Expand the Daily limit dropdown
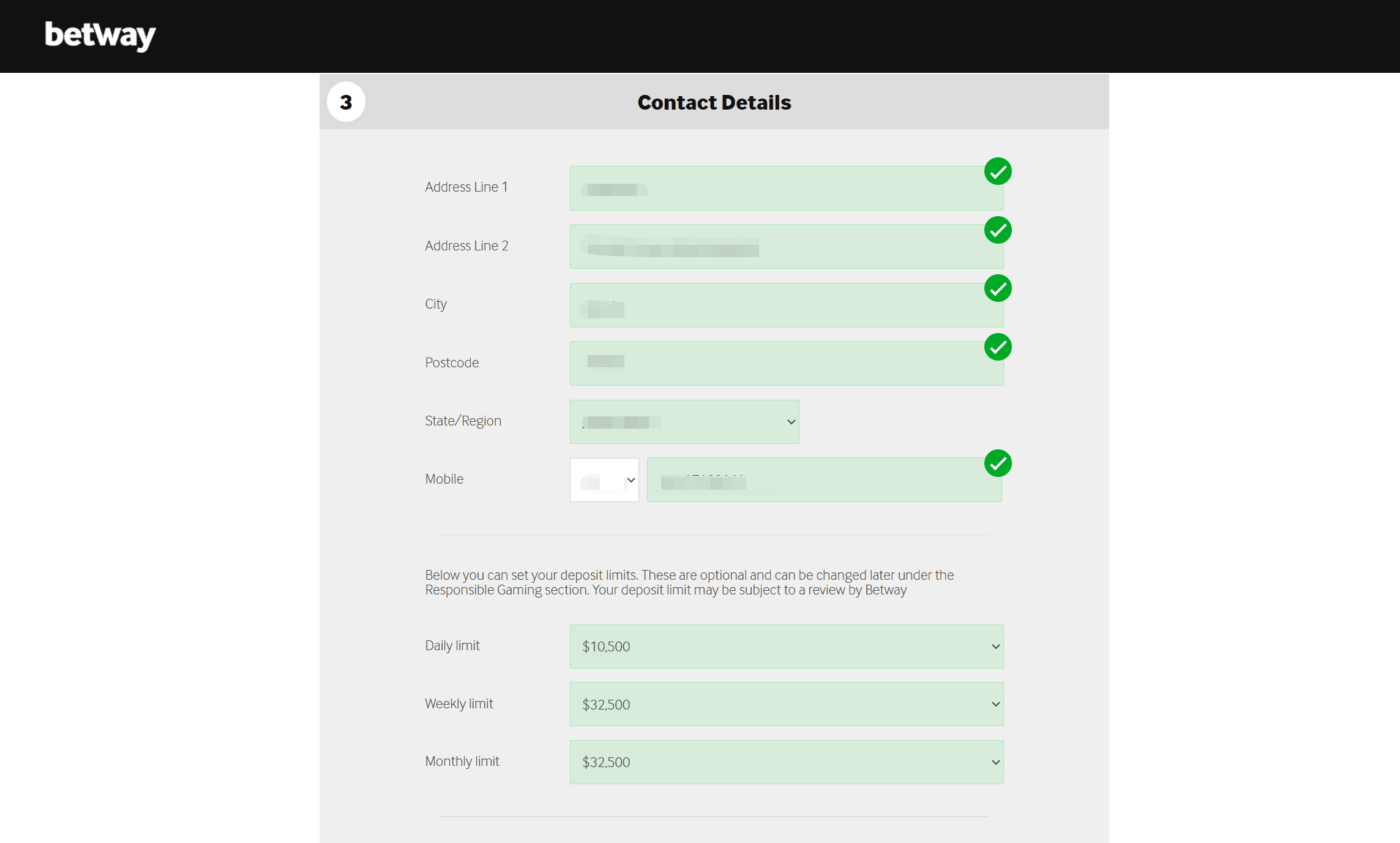Viewport: 1400px width, 843px height. [786, 646]
